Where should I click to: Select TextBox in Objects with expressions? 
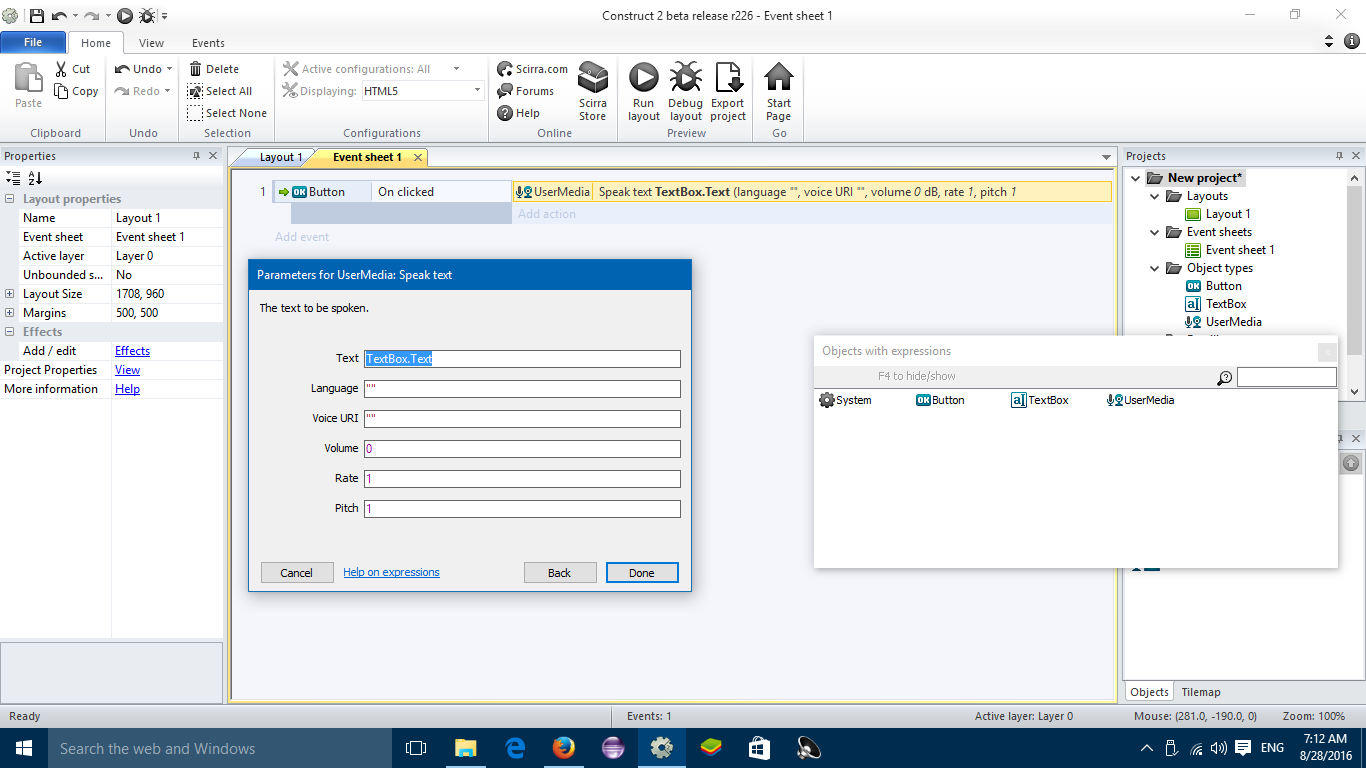click(x=1040, y=400)
